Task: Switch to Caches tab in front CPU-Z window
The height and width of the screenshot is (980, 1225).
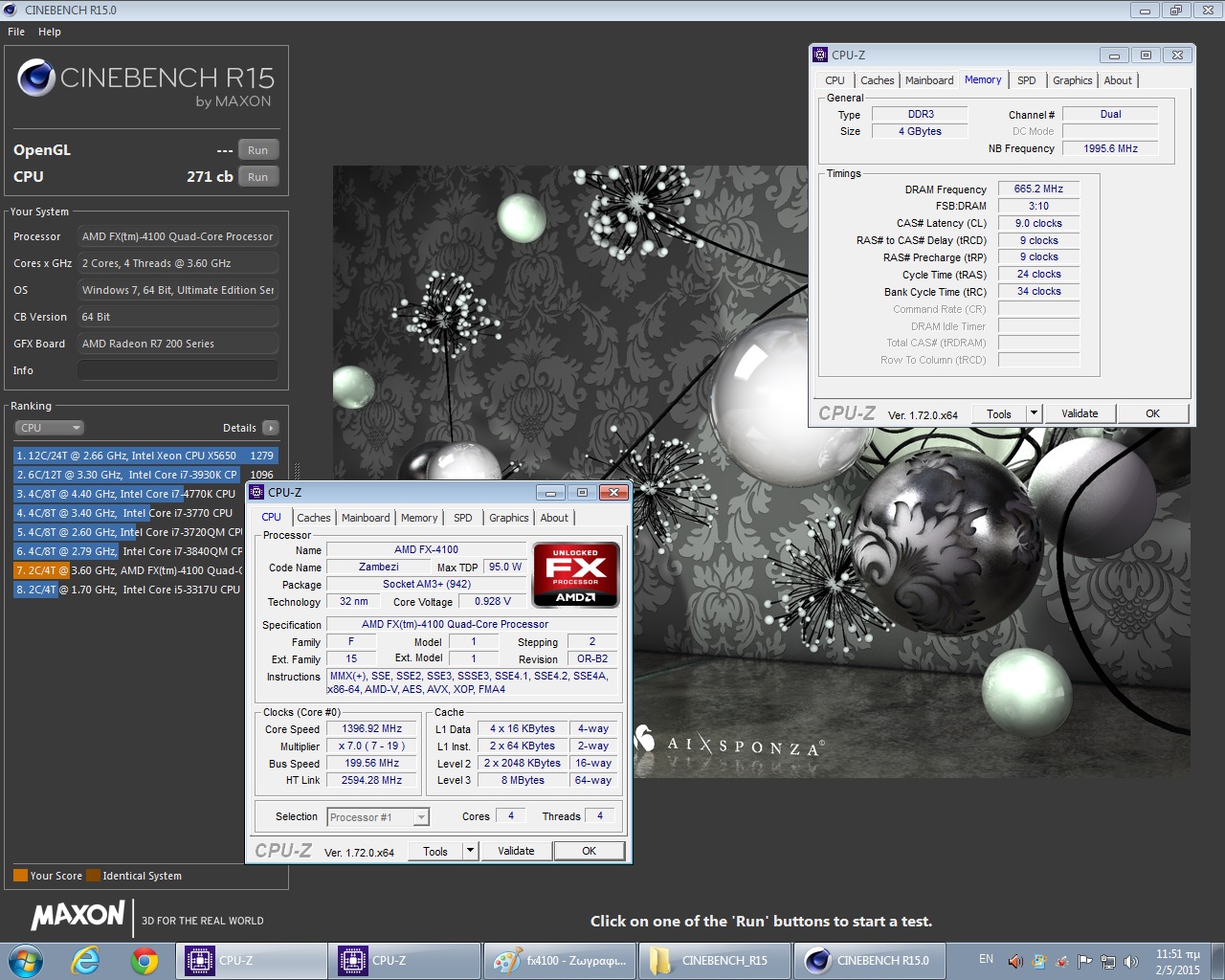Action: (x=313, y=518)
